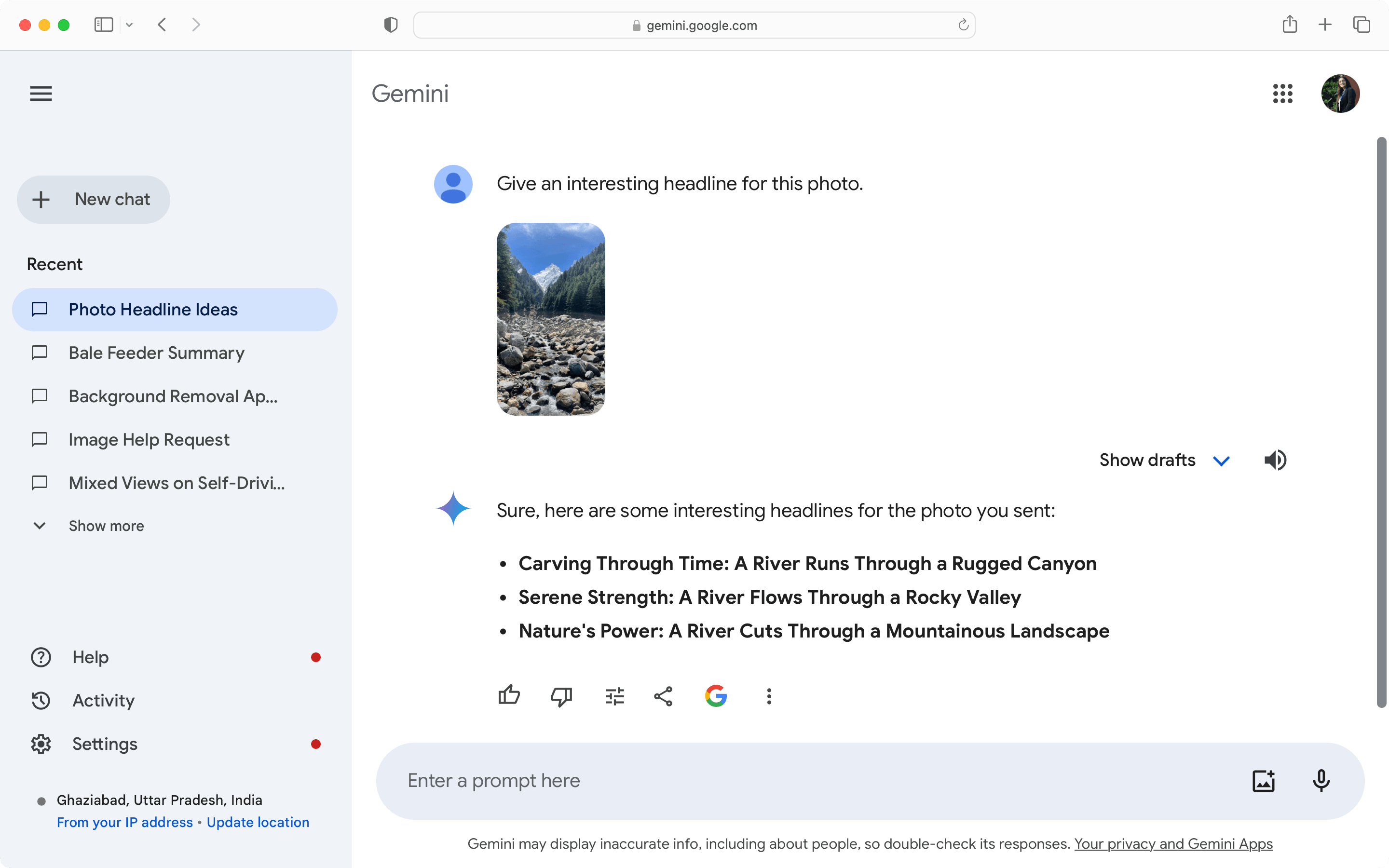This screenshot has width=1389, height=868.
Task: Open Safari share sheet icon
Action: [x=1289, y=24]
